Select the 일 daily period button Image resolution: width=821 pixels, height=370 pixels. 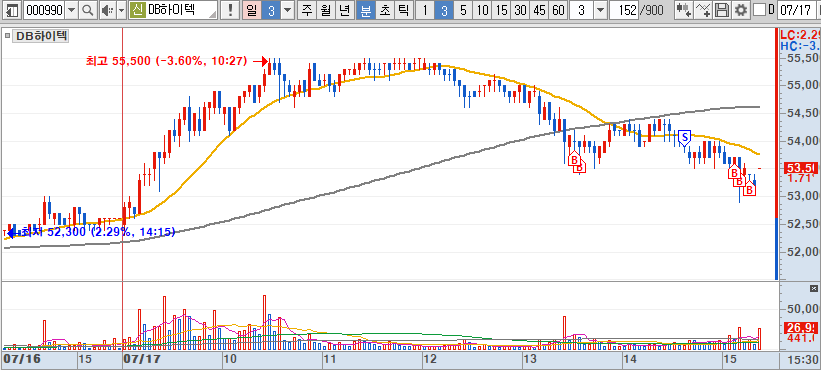pos(251,10)
